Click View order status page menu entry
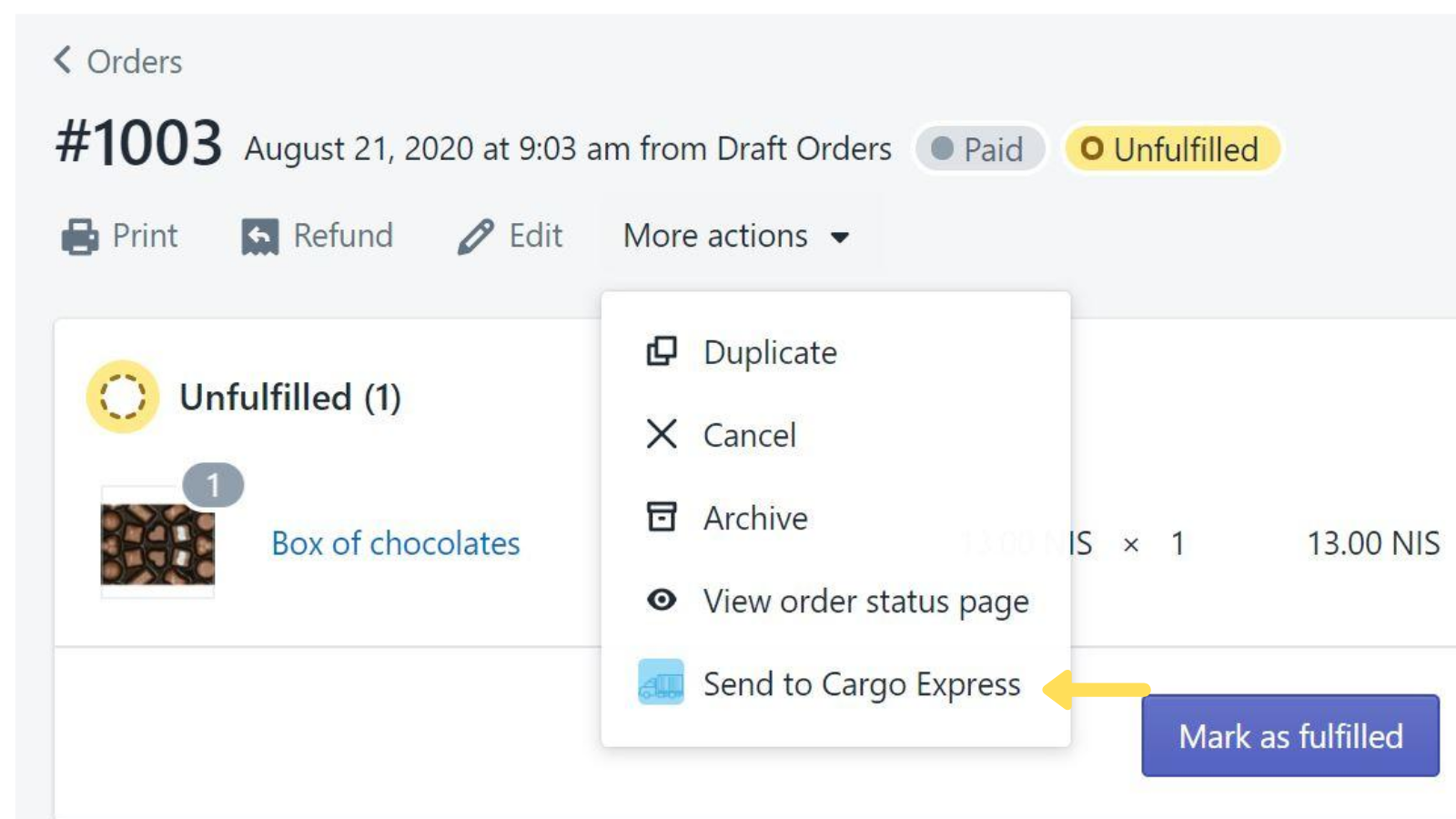Screen dimensions: 1456x819 click(x=865, y=600)
